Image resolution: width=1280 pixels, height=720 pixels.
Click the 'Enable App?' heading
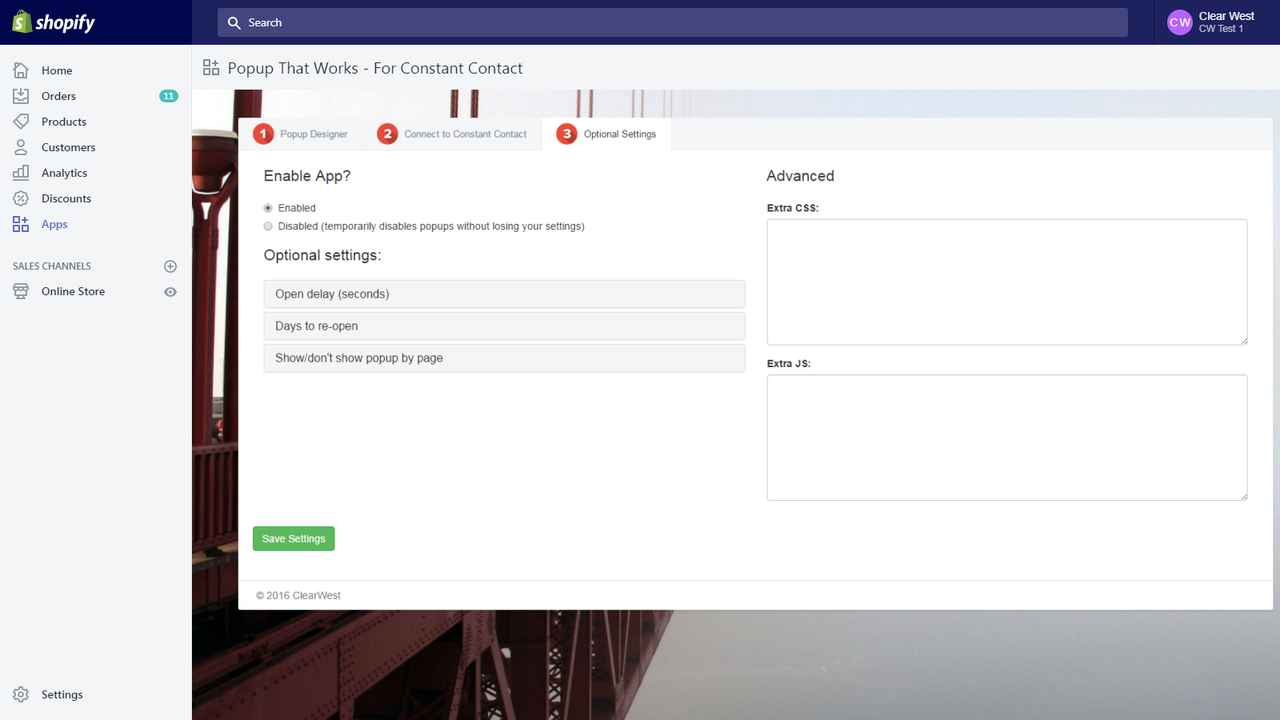coord(307,176)
